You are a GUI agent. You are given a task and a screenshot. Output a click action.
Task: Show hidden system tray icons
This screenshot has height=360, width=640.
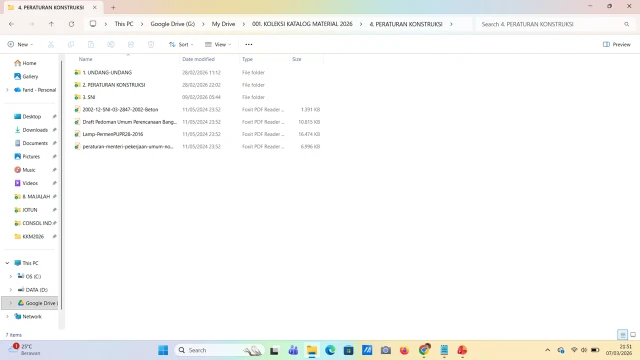pyautogui.click(x=548, y=350)
